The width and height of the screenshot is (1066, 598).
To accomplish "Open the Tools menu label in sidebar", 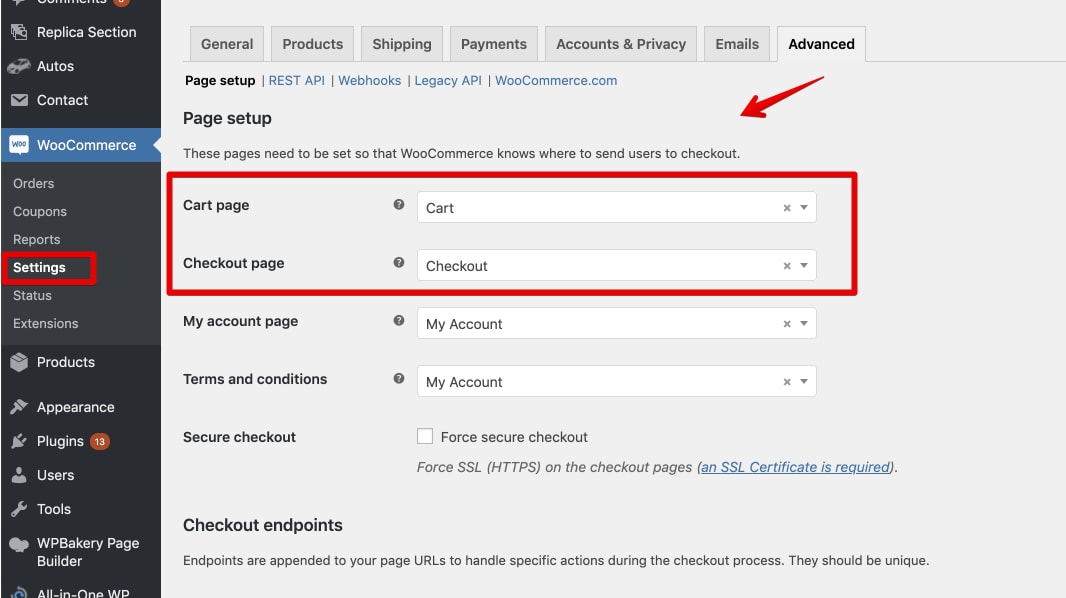I will click(54, 509).
